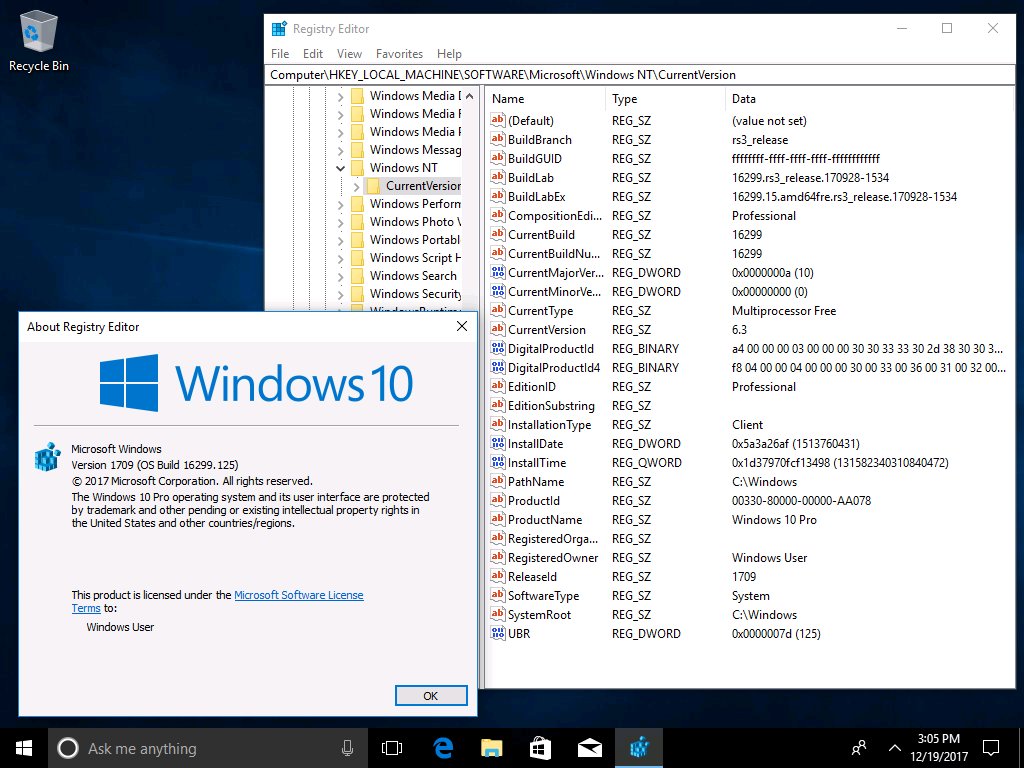
Task: Open the Windows Start menu
Action: 24,748
